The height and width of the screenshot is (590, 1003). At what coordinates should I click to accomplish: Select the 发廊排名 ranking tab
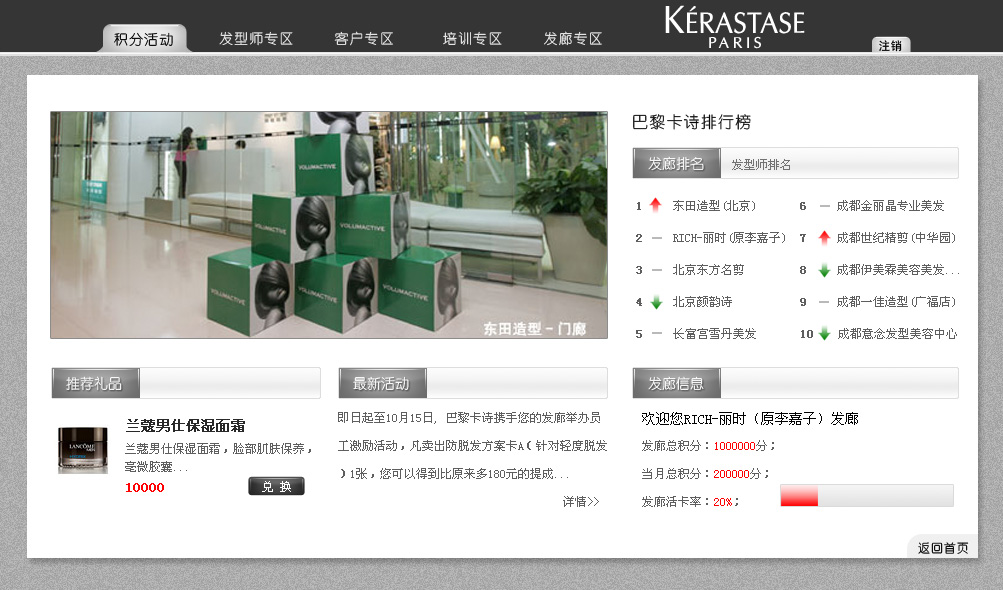(676, 163)
